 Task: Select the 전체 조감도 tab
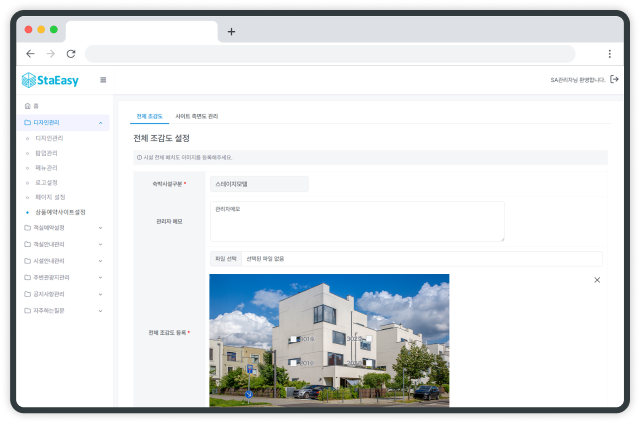click(148, 116)
